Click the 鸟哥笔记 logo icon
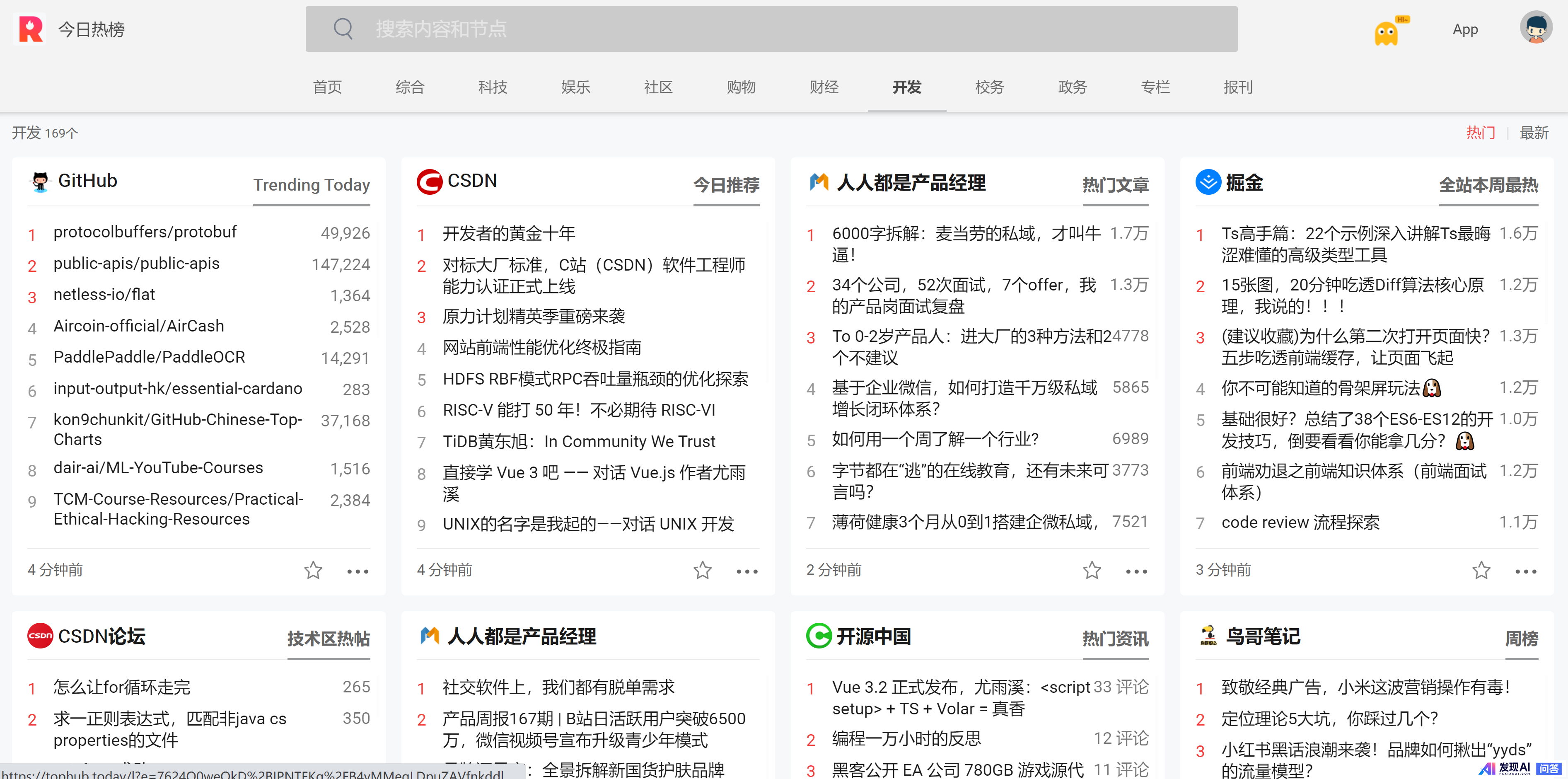The image size is (1568, 779). pos(1208,635)
